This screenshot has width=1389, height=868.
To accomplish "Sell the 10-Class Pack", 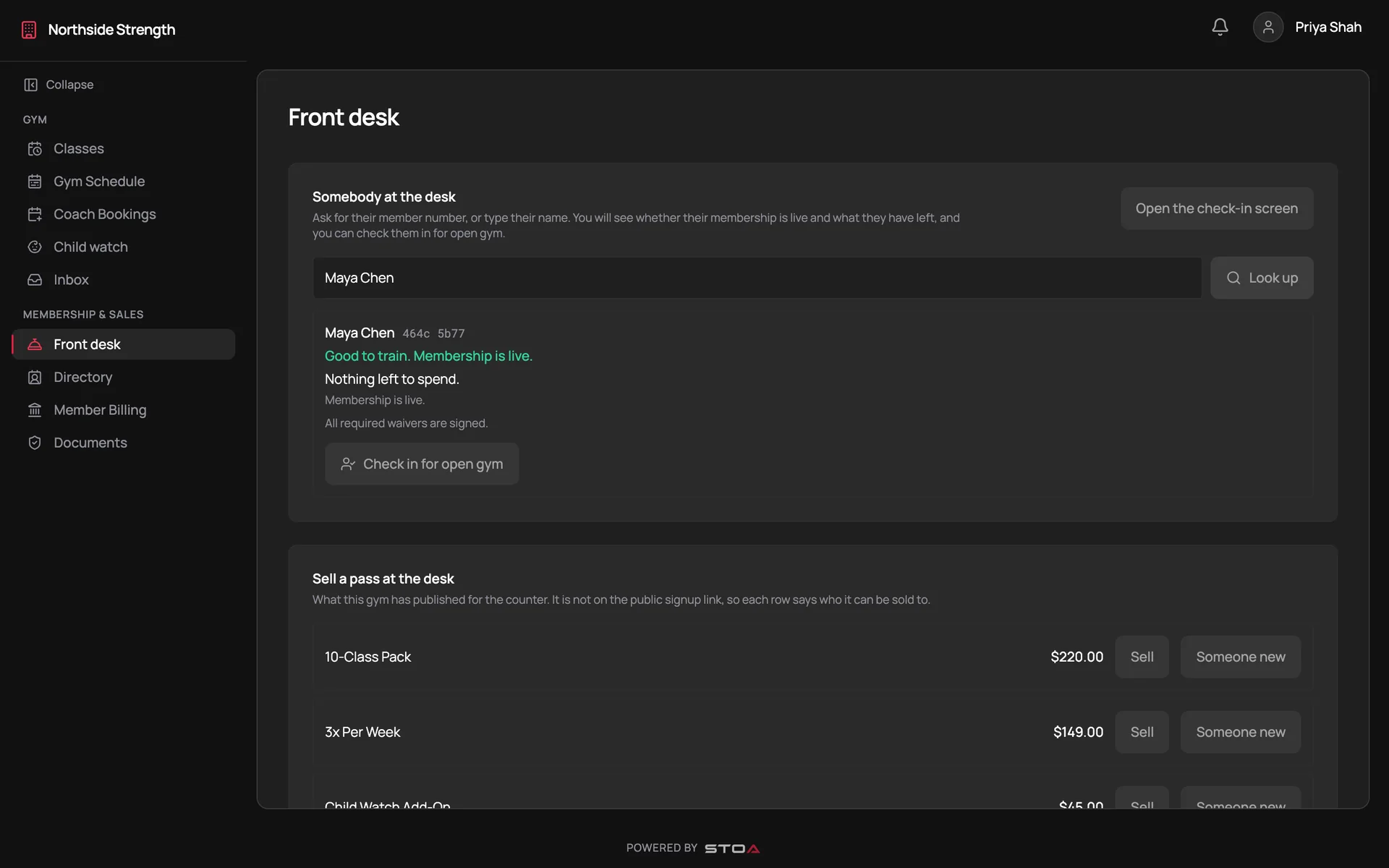I will tap(1142, 657).
